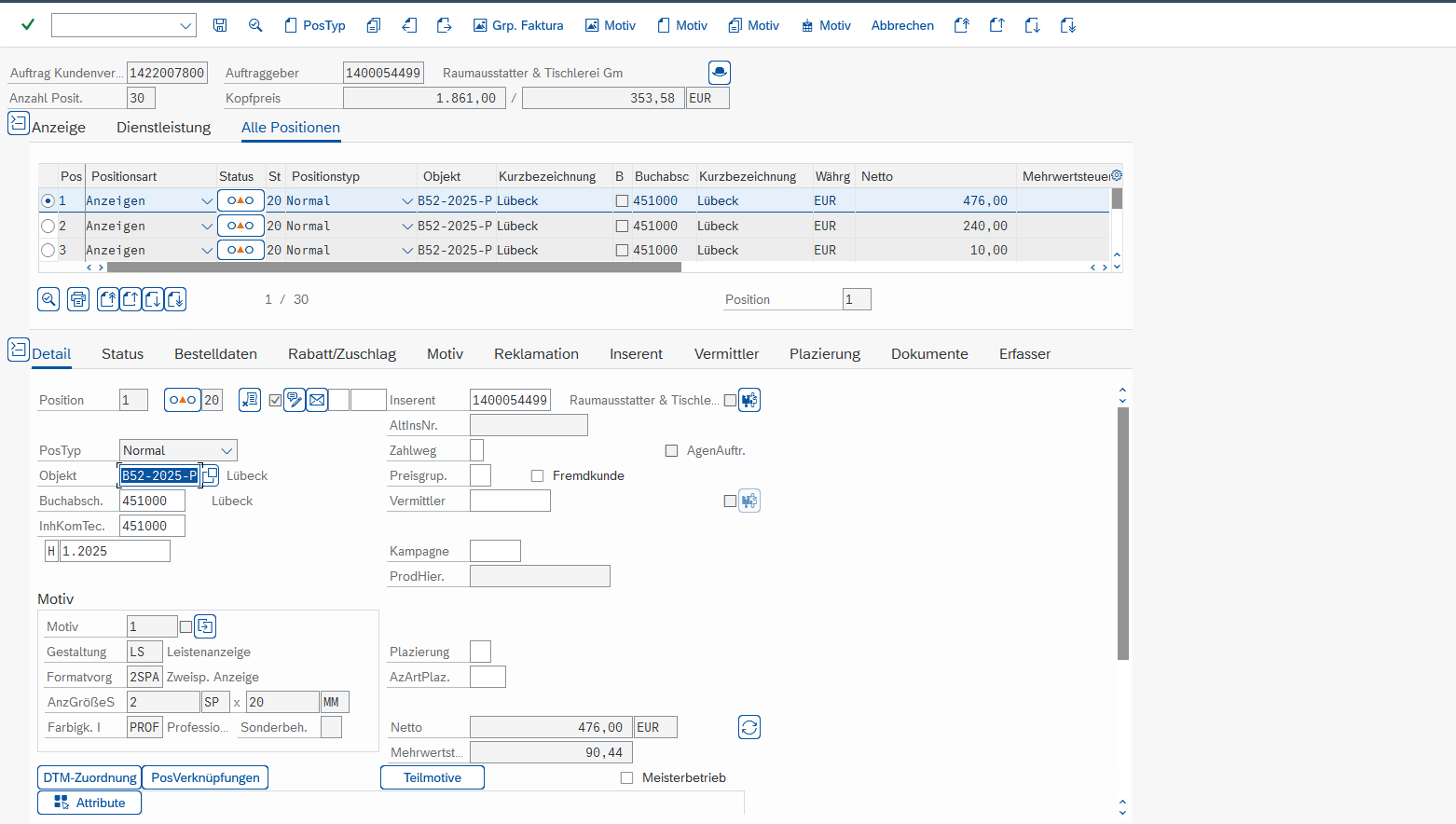Viewport: 1456px width, 824px height.
Task: Open tab list icon left of Detail
Action: click(x=19, y=350)
